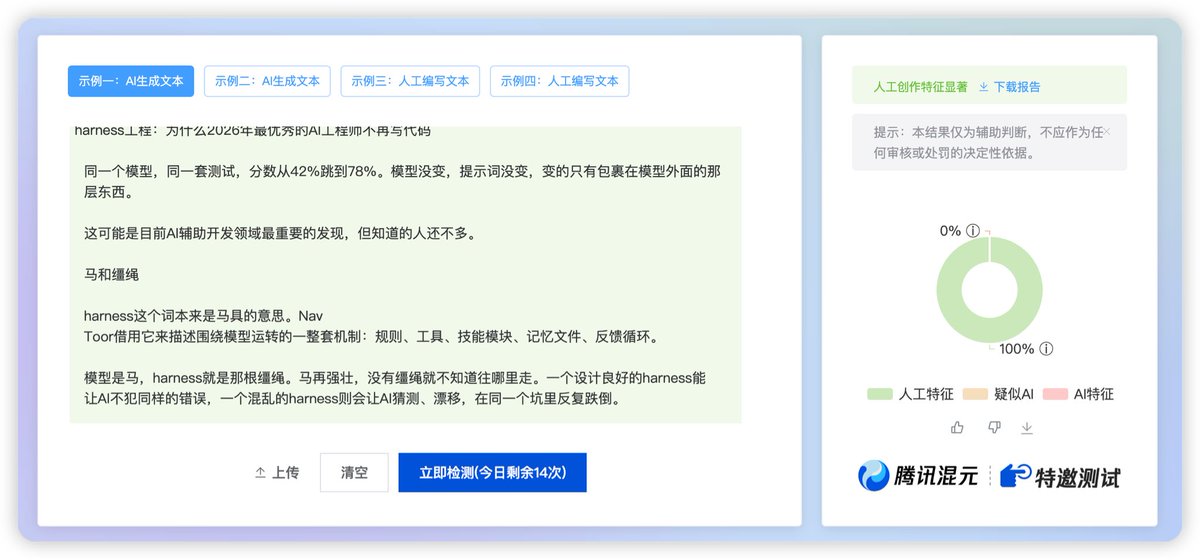The width and height of the screenshot is (1200, 560).
Task: Click info icon next to 0%
Action: click(972, 231)
